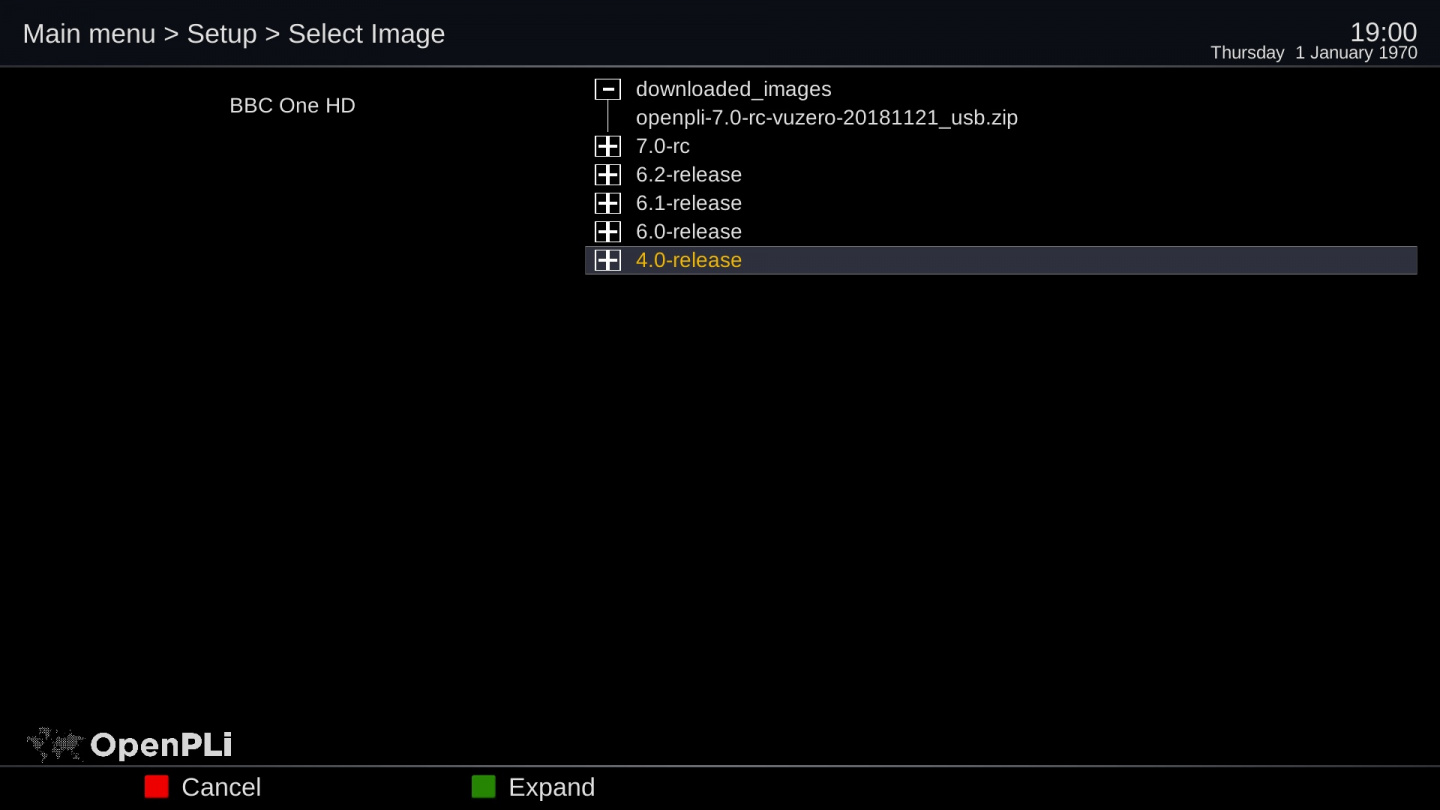This screenshot has width=1440, height=810.
Task: Click the 6.1-release plus icon
Action: 607,203
